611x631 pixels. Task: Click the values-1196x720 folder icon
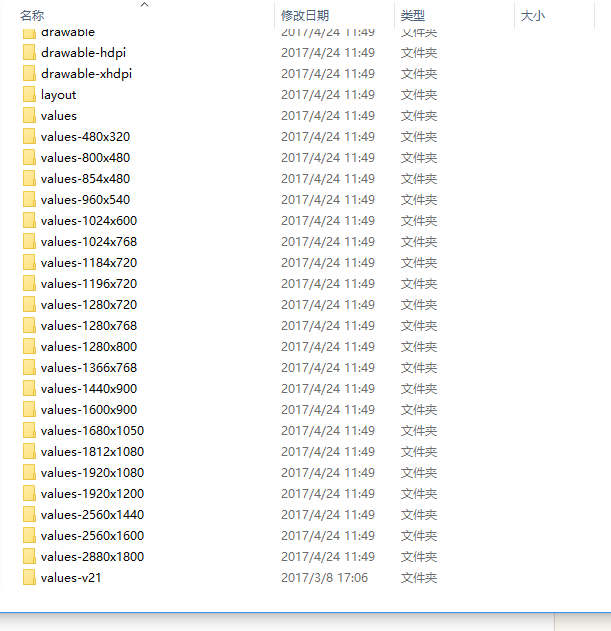29,283
